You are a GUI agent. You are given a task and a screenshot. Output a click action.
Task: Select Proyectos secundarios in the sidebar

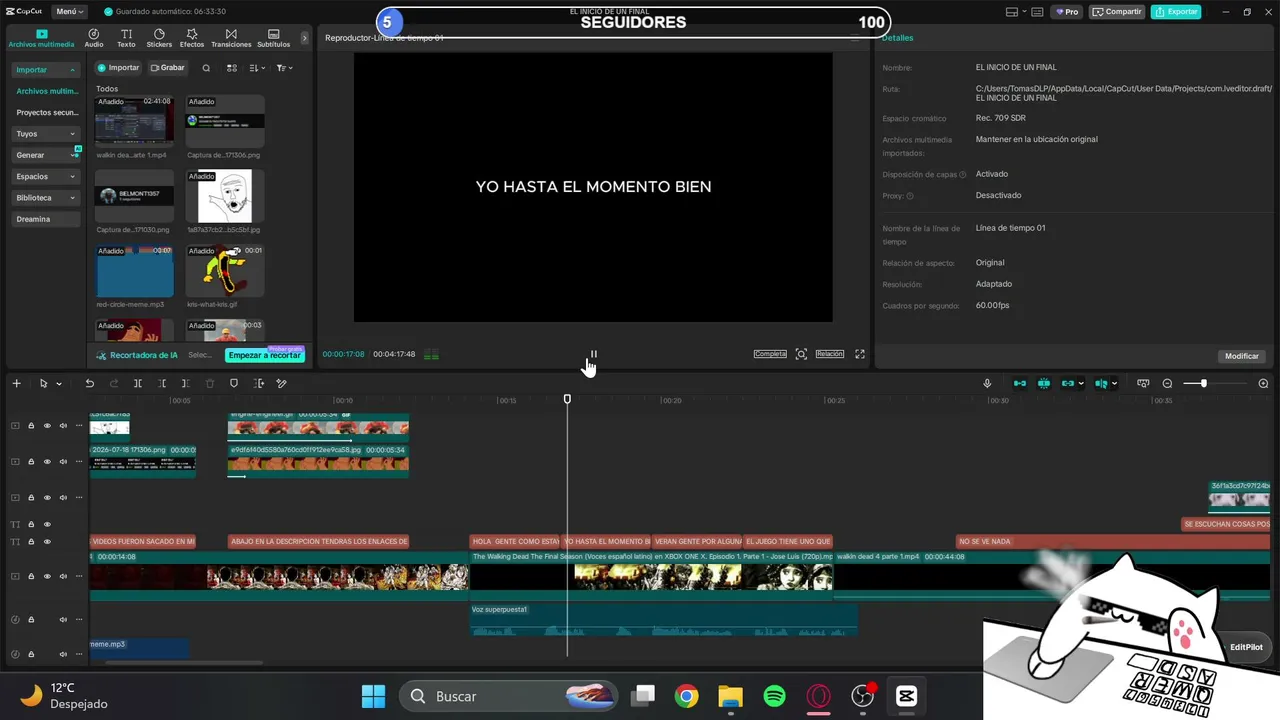pos(46,113)
